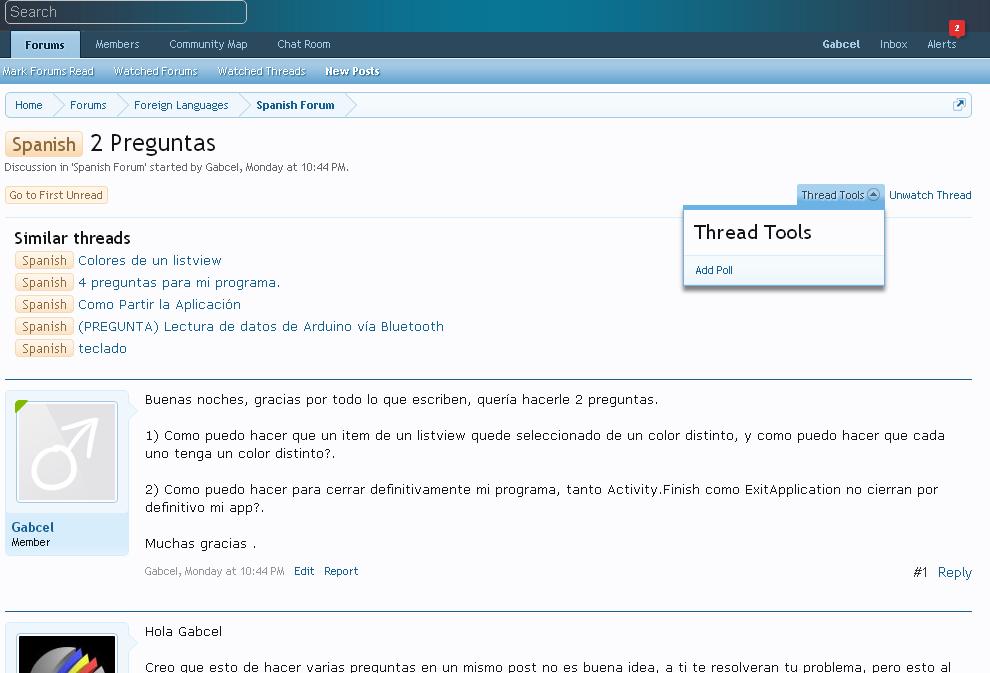
Task: Click the #1 post permalink
Action: (x=920, y=573)
